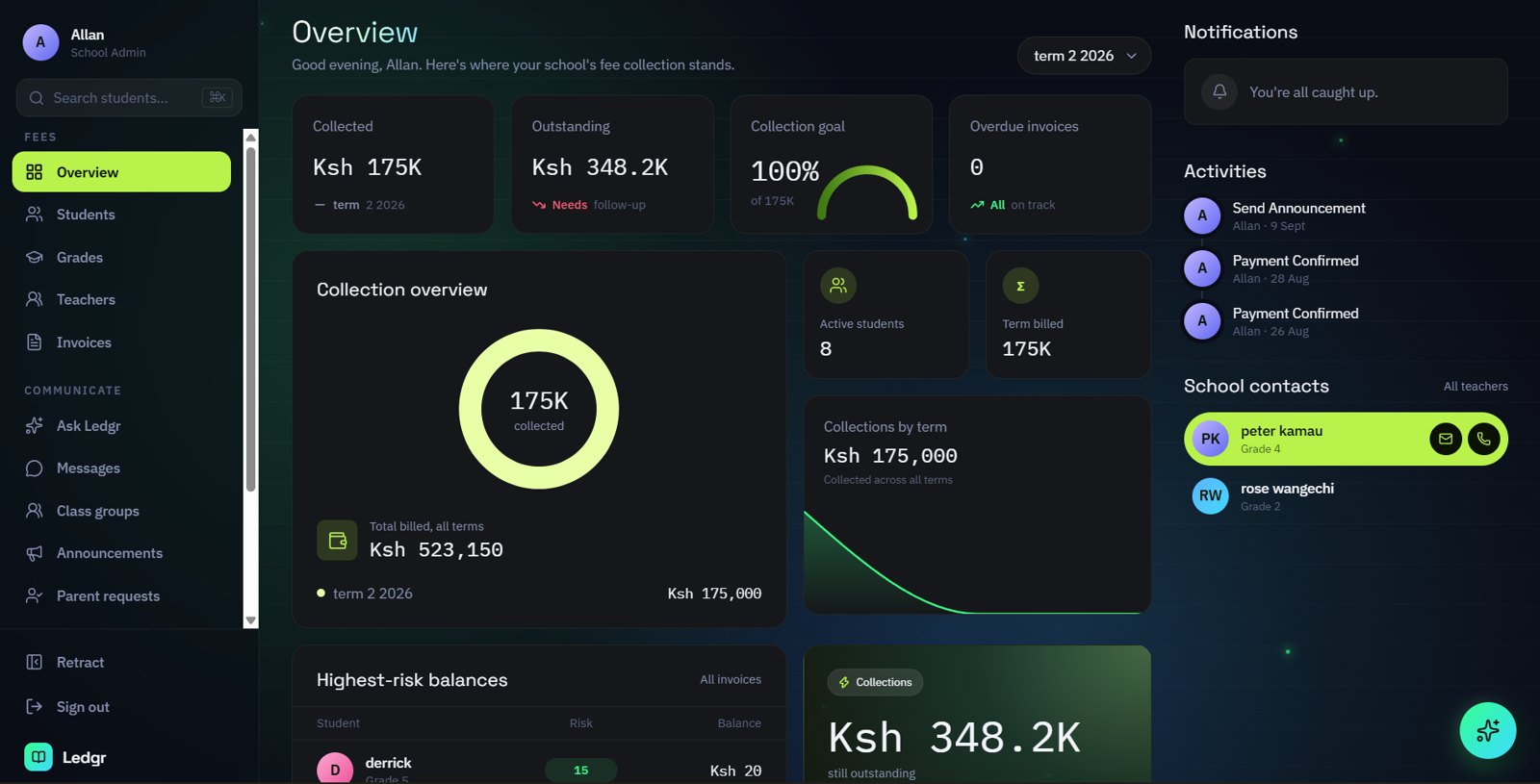Click rose wangechi's RW avatar
The width and height of the screenshot is (1540, 784).
[x=1211, y=496]
